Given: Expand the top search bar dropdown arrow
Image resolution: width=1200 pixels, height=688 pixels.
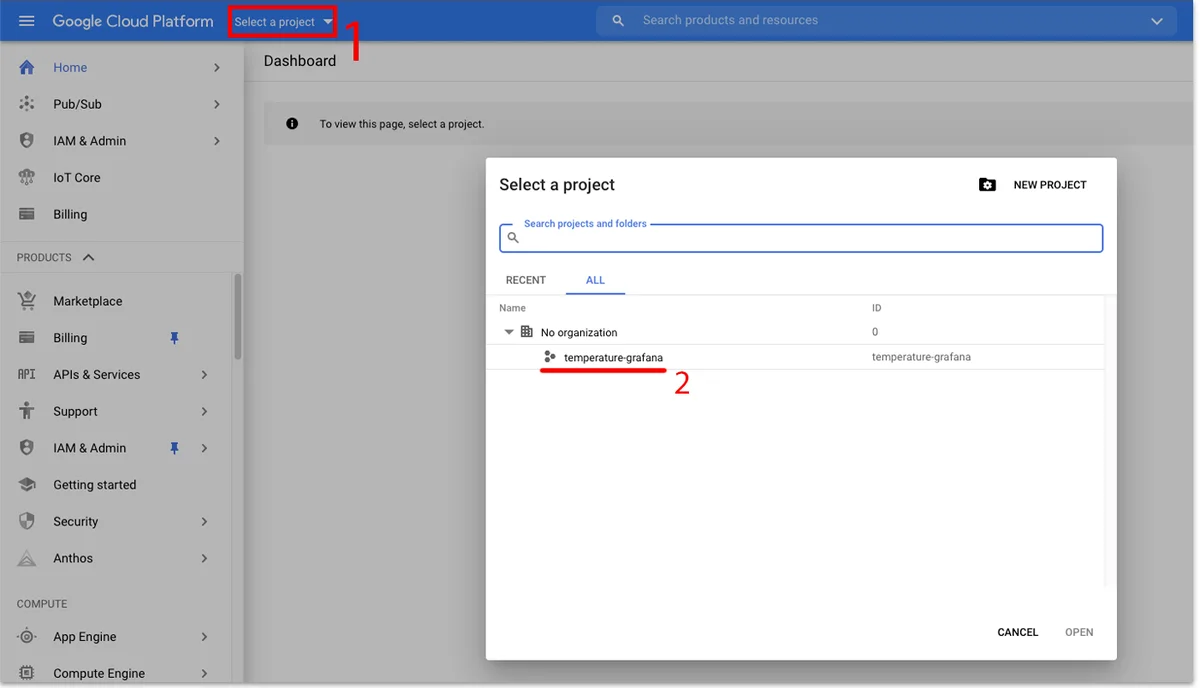Looking at the screenshot, I should (x=1157, y=21).
